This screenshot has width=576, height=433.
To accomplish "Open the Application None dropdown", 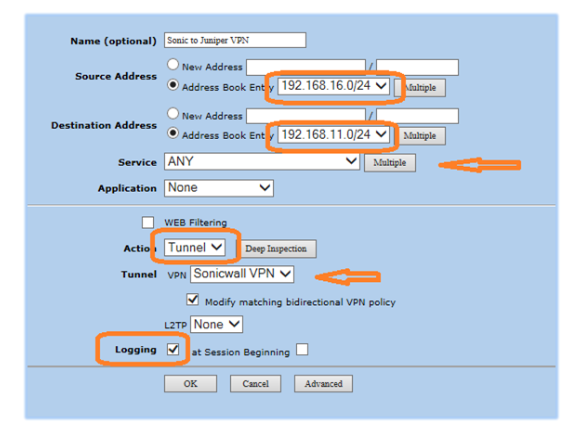I will point(219,188).
